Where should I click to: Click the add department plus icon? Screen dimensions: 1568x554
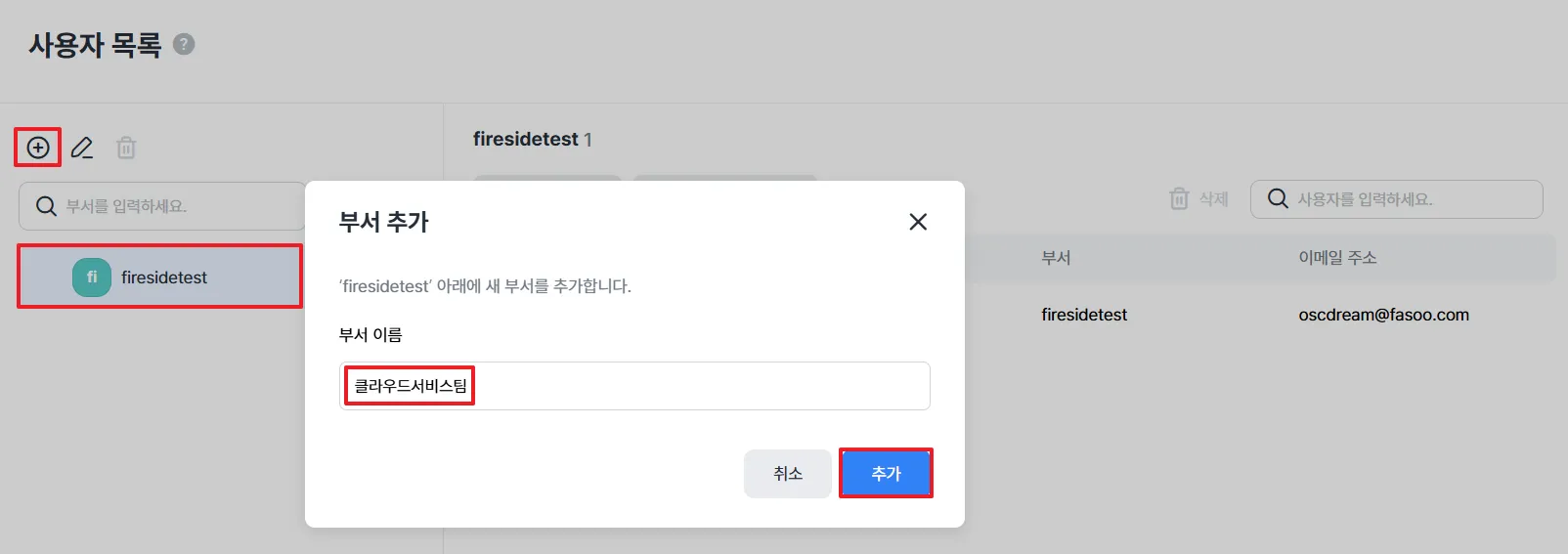click(38, 148)
